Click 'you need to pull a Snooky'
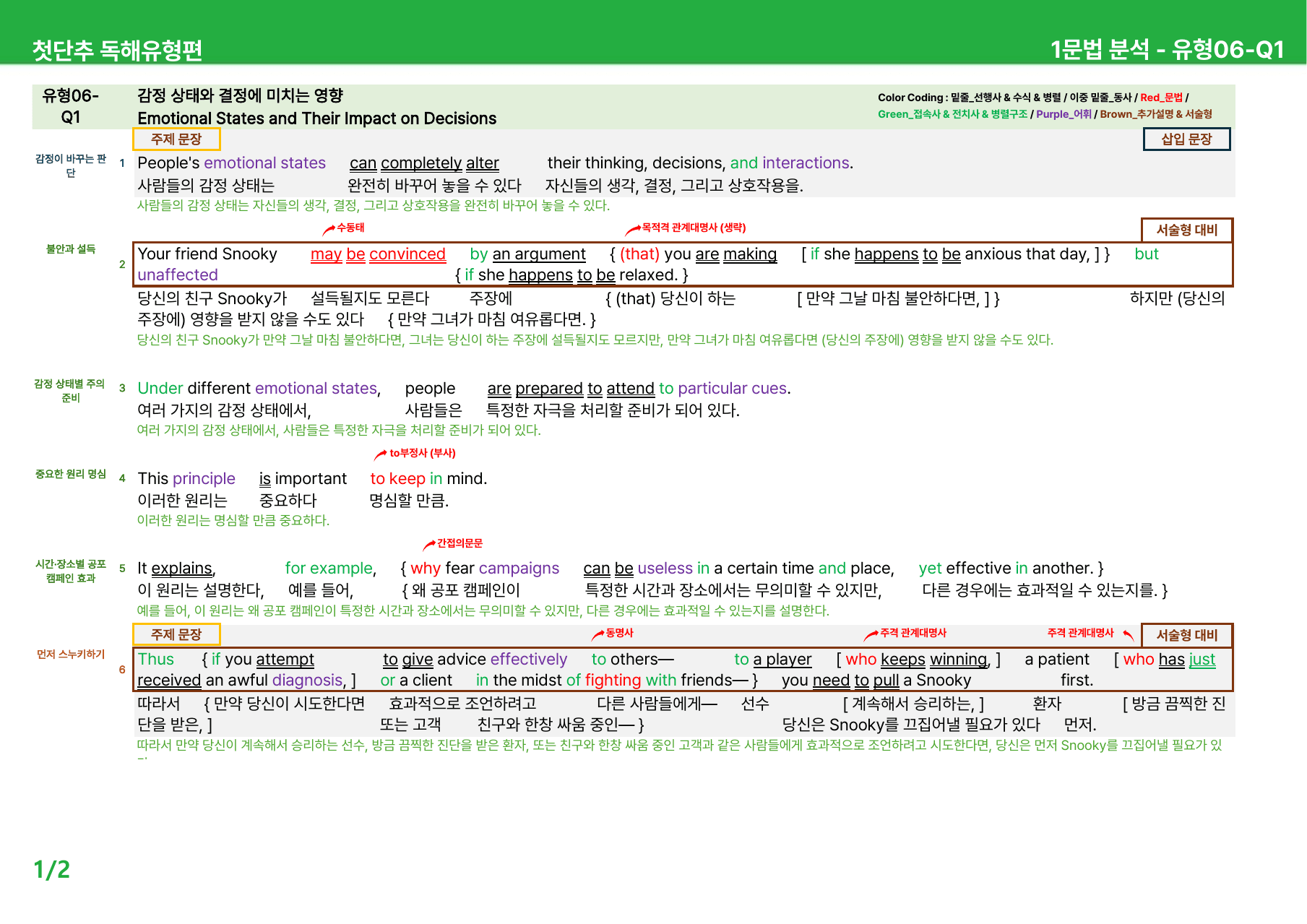 tap(876, 681)
